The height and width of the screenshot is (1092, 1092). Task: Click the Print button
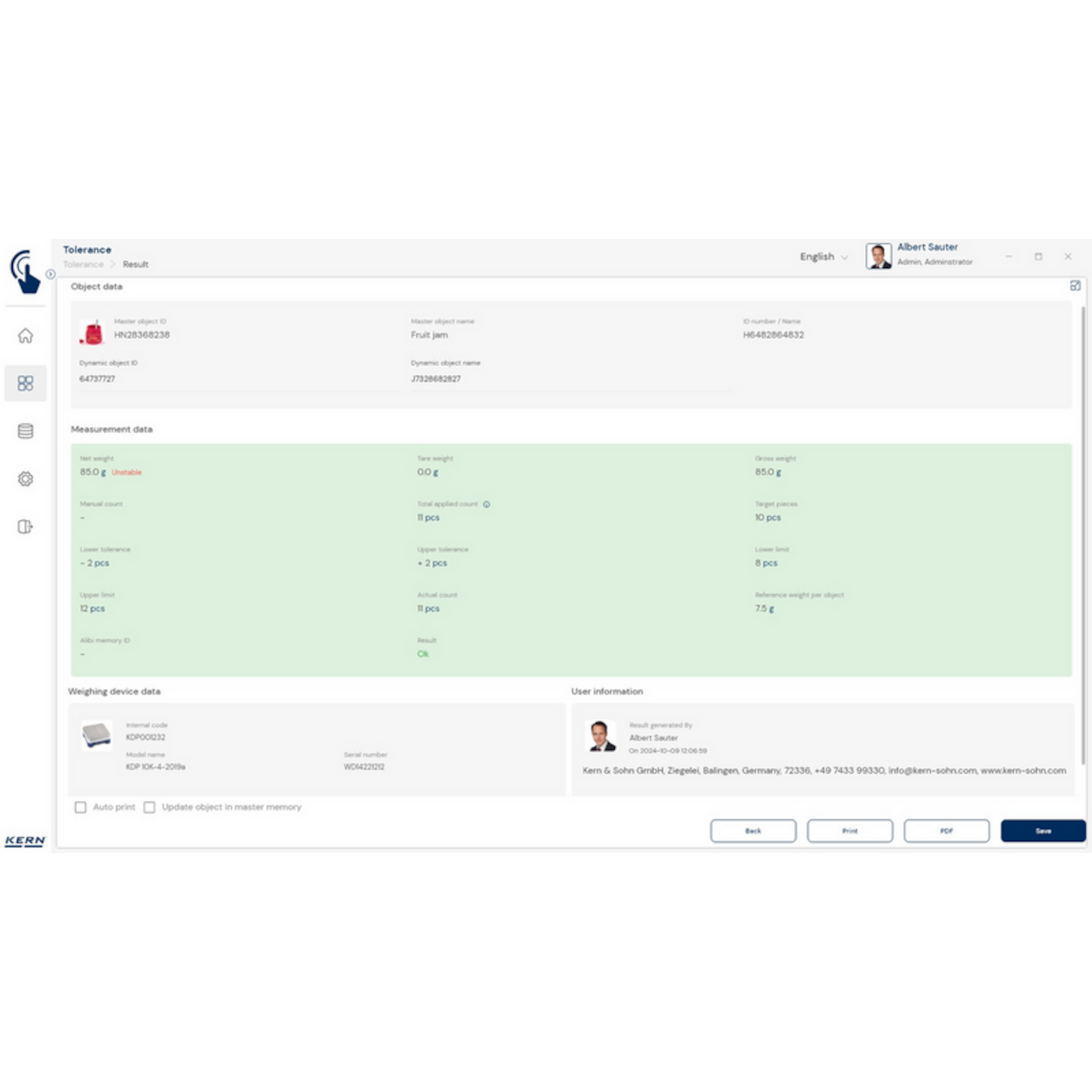(850, 831)
